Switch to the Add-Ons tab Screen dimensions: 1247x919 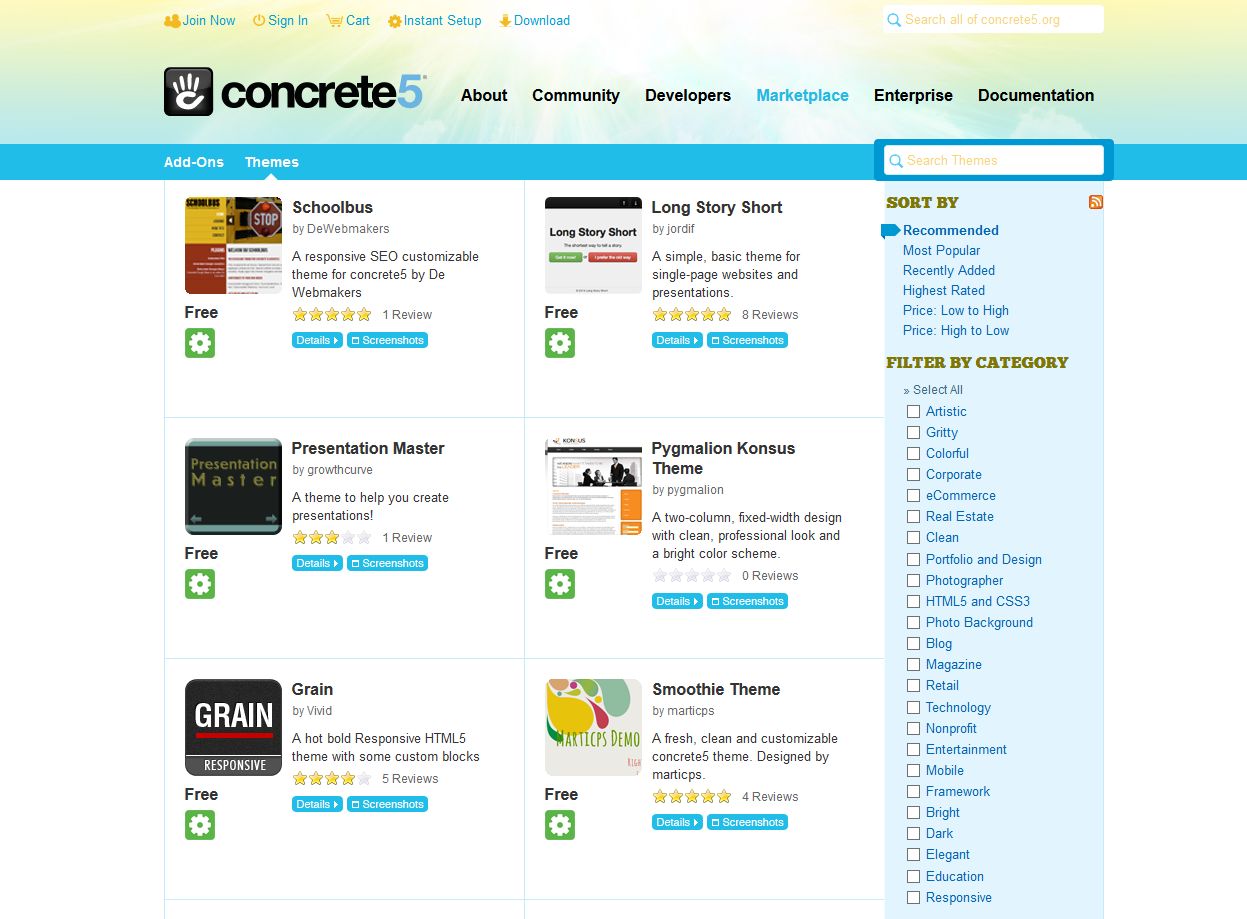(x=194, y=162)
